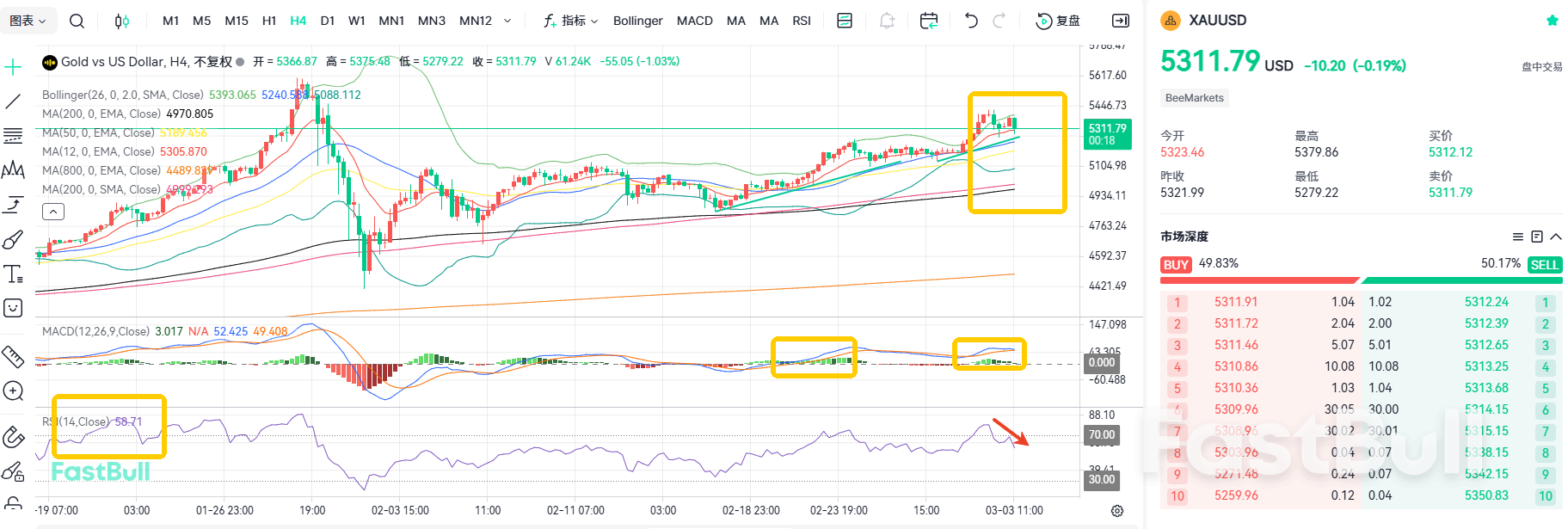Click the undo arrow in toolbar
This screenshot has width=1568, height=529.
(971, 21)
